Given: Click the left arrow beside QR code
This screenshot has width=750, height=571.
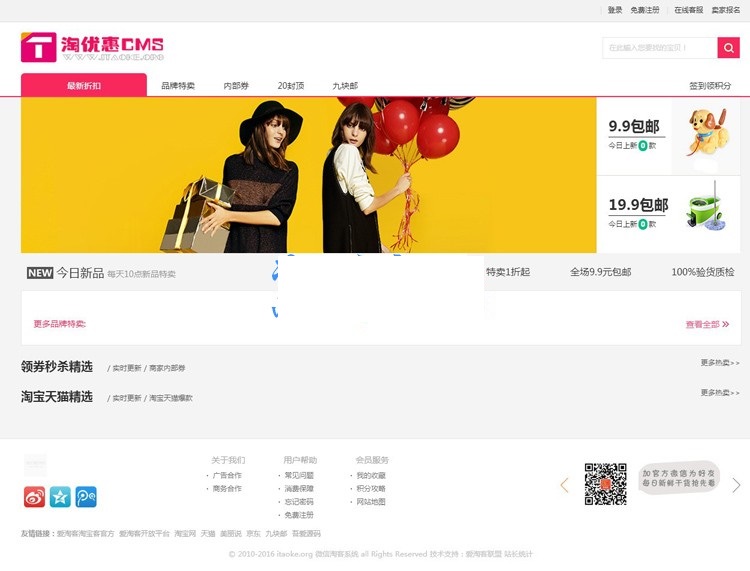Looking at the screenshot, I should tap(564, 485).
